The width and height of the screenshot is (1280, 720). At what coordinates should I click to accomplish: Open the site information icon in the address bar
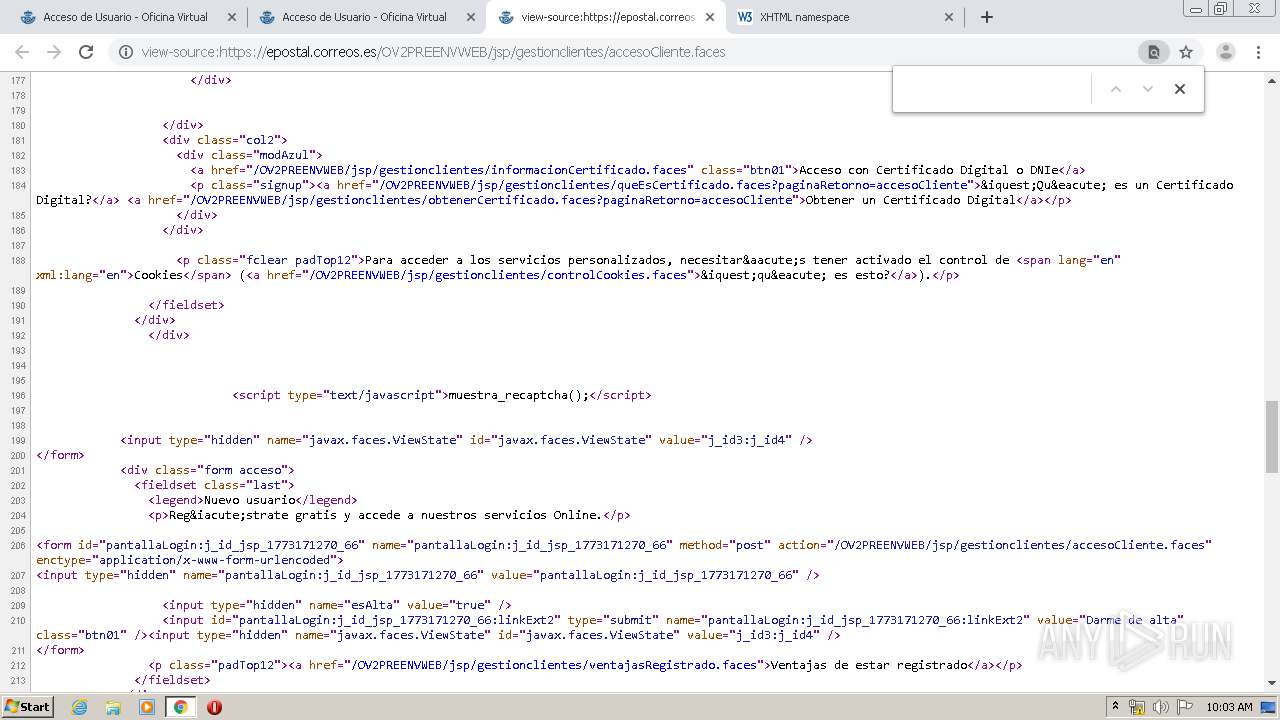pyautogui.click(x=126, y=52)
